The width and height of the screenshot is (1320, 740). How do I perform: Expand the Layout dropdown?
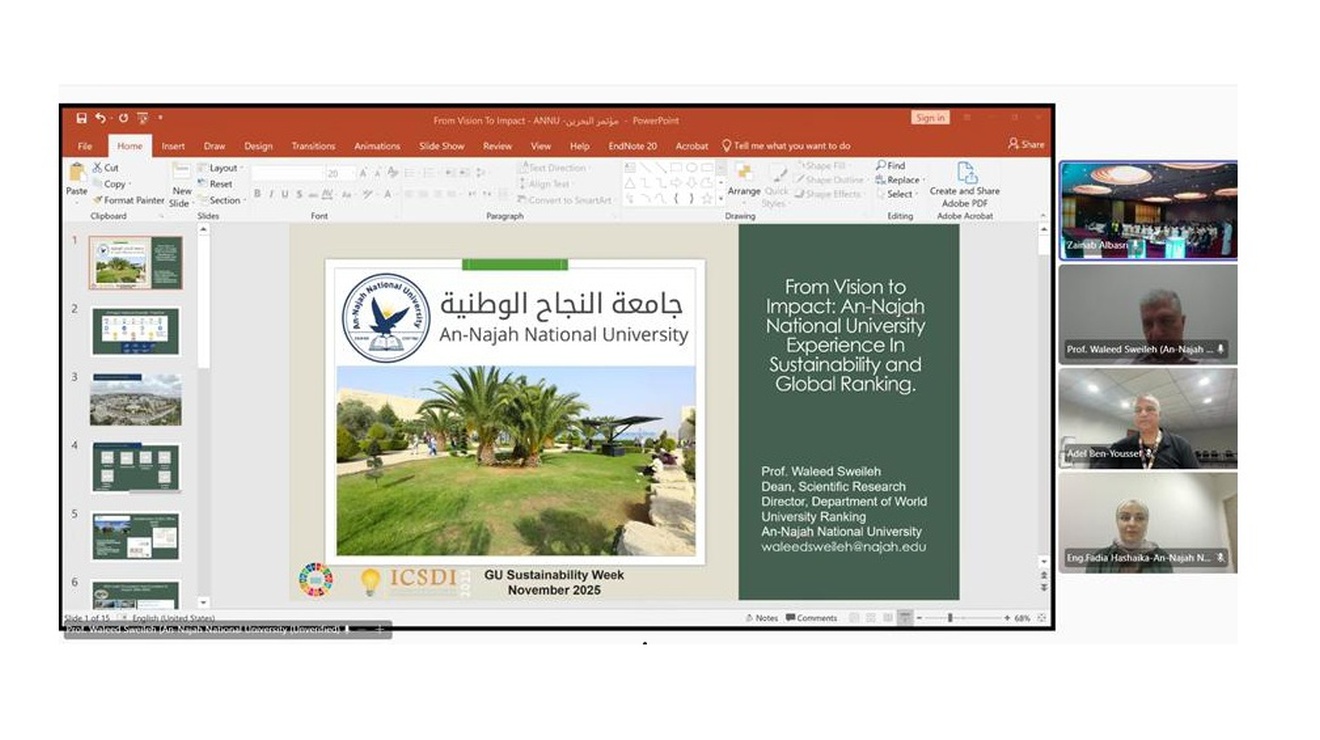coord(219,168)
